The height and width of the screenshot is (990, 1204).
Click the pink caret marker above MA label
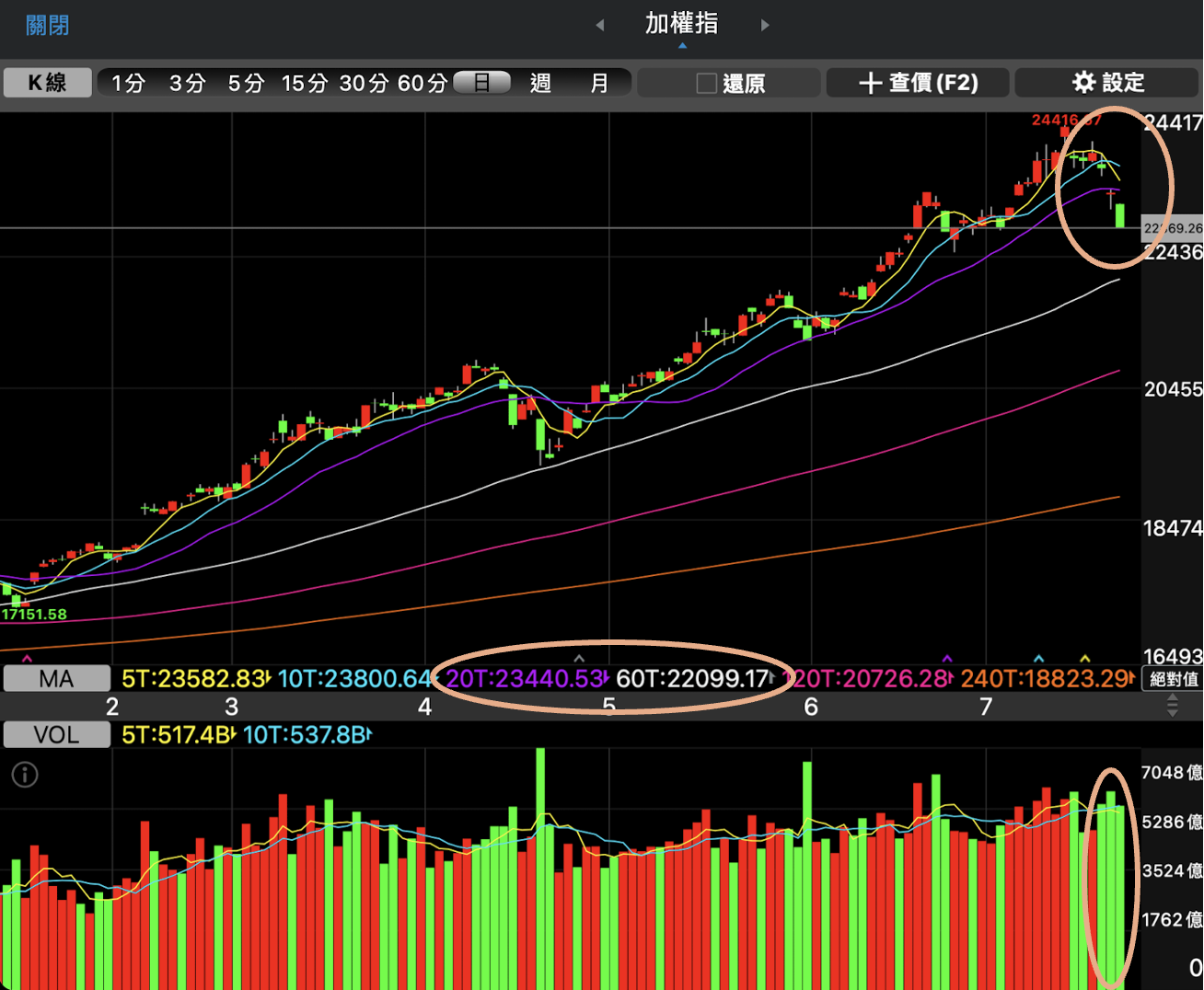point(27,659)
